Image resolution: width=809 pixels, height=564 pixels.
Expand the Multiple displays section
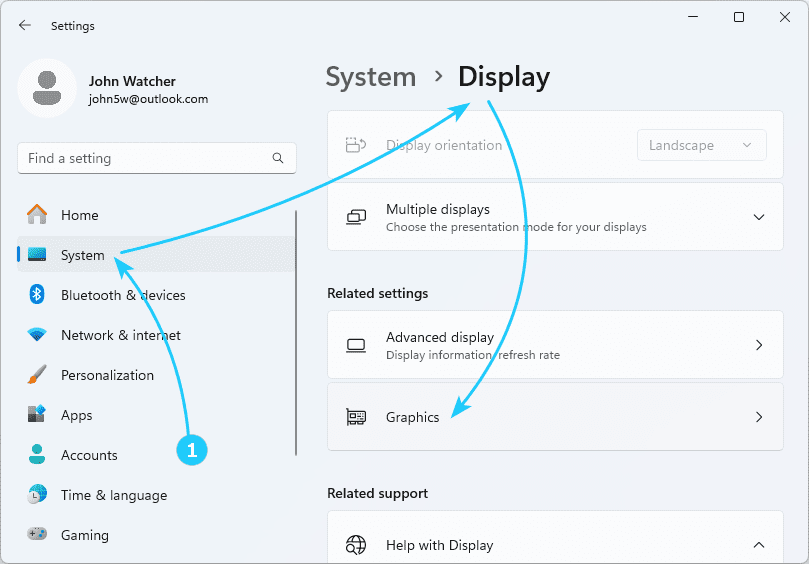click(x=758, y=217)
